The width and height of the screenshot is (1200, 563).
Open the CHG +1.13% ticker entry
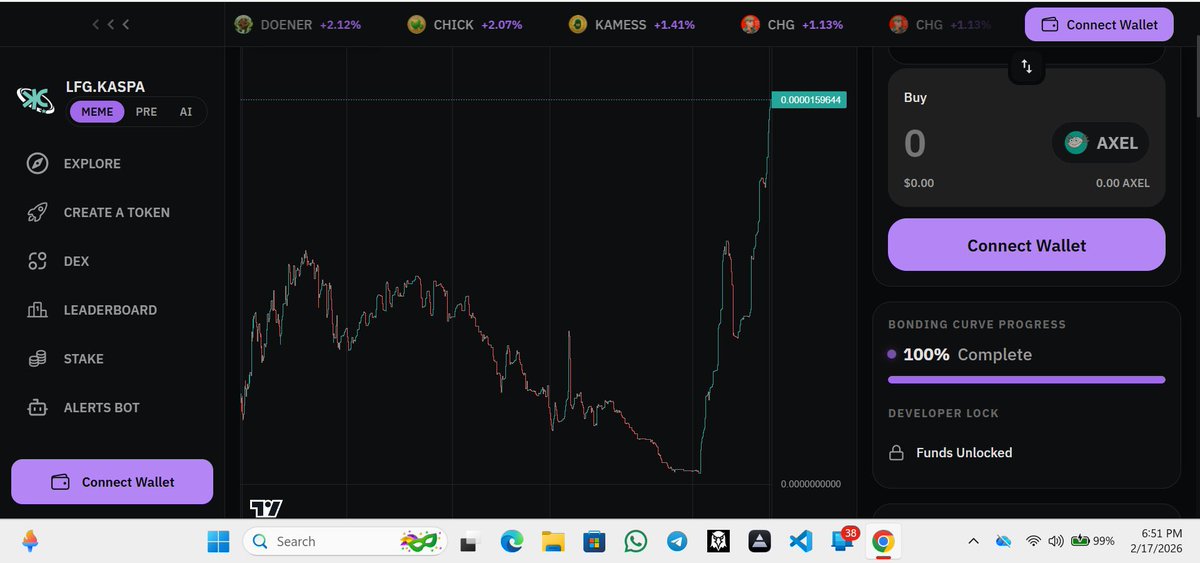tap(792, 24)
